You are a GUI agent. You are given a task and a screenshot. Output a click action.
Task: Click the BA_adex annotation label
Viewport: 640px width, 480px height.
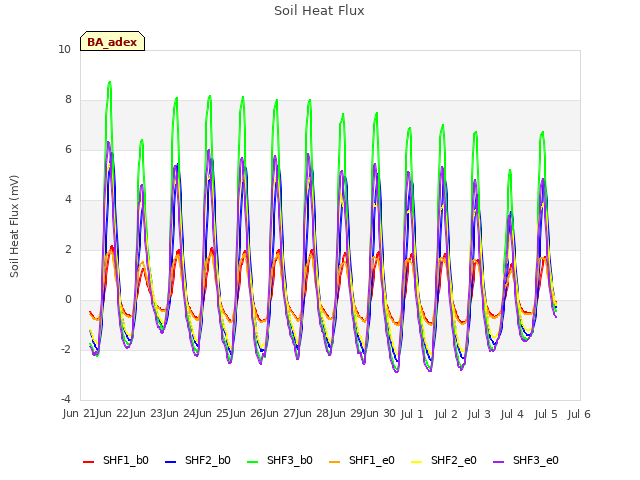coord(112,42)
